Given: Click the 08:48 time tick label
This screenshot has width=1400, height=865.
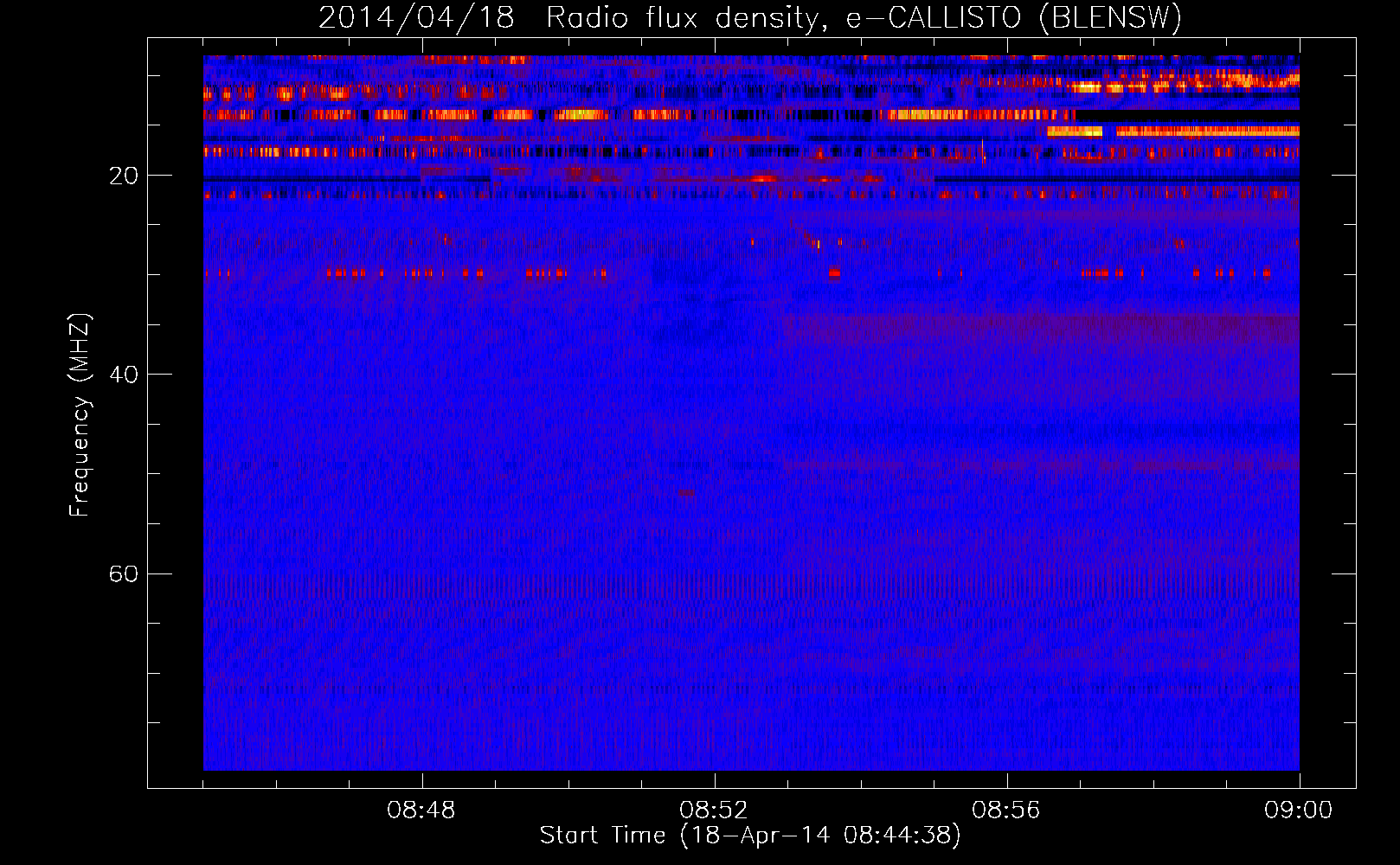Looking at the screenshot, I should pyautogui.click(x=421, y=811).
